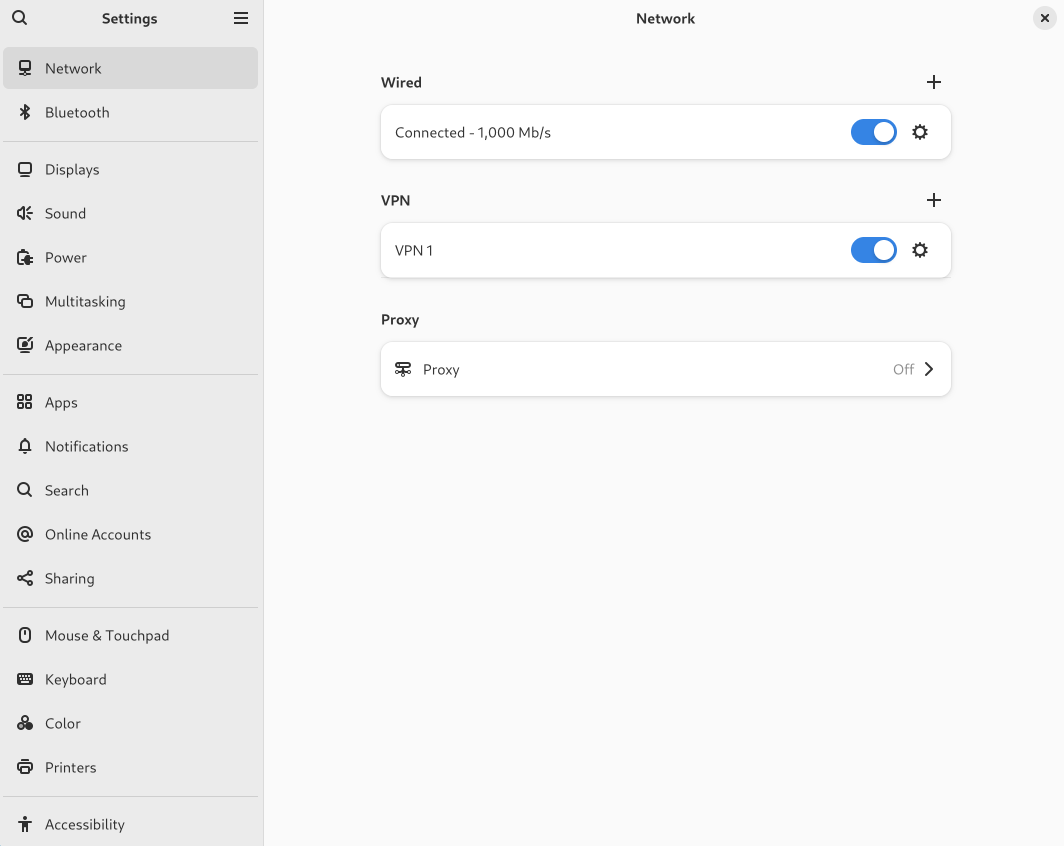Screen dimensions: 1064x846
Task: Open Accessibility settings
Action: point(130,824)
